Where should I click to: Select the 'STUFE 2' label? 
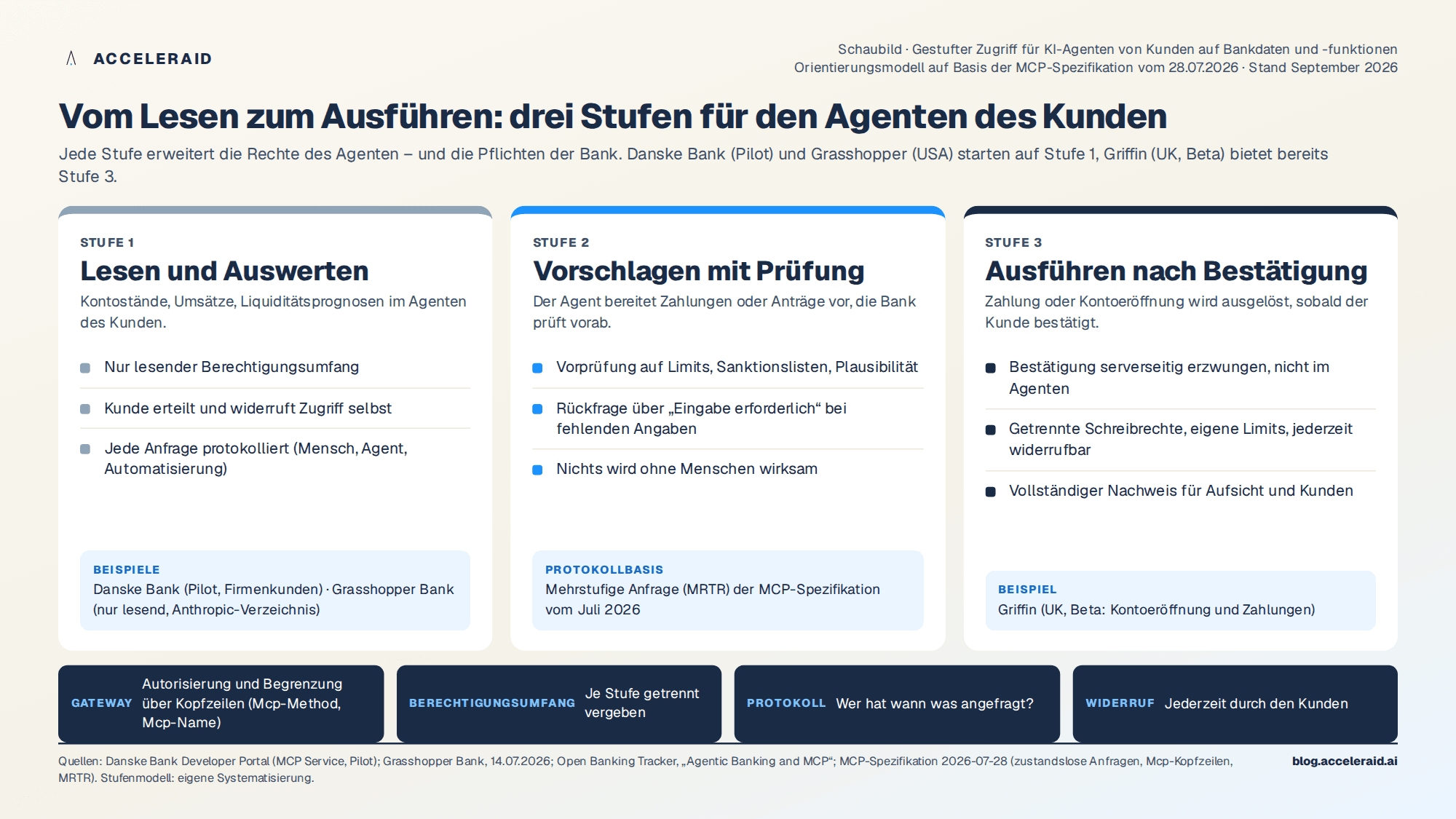pos(561,242)
